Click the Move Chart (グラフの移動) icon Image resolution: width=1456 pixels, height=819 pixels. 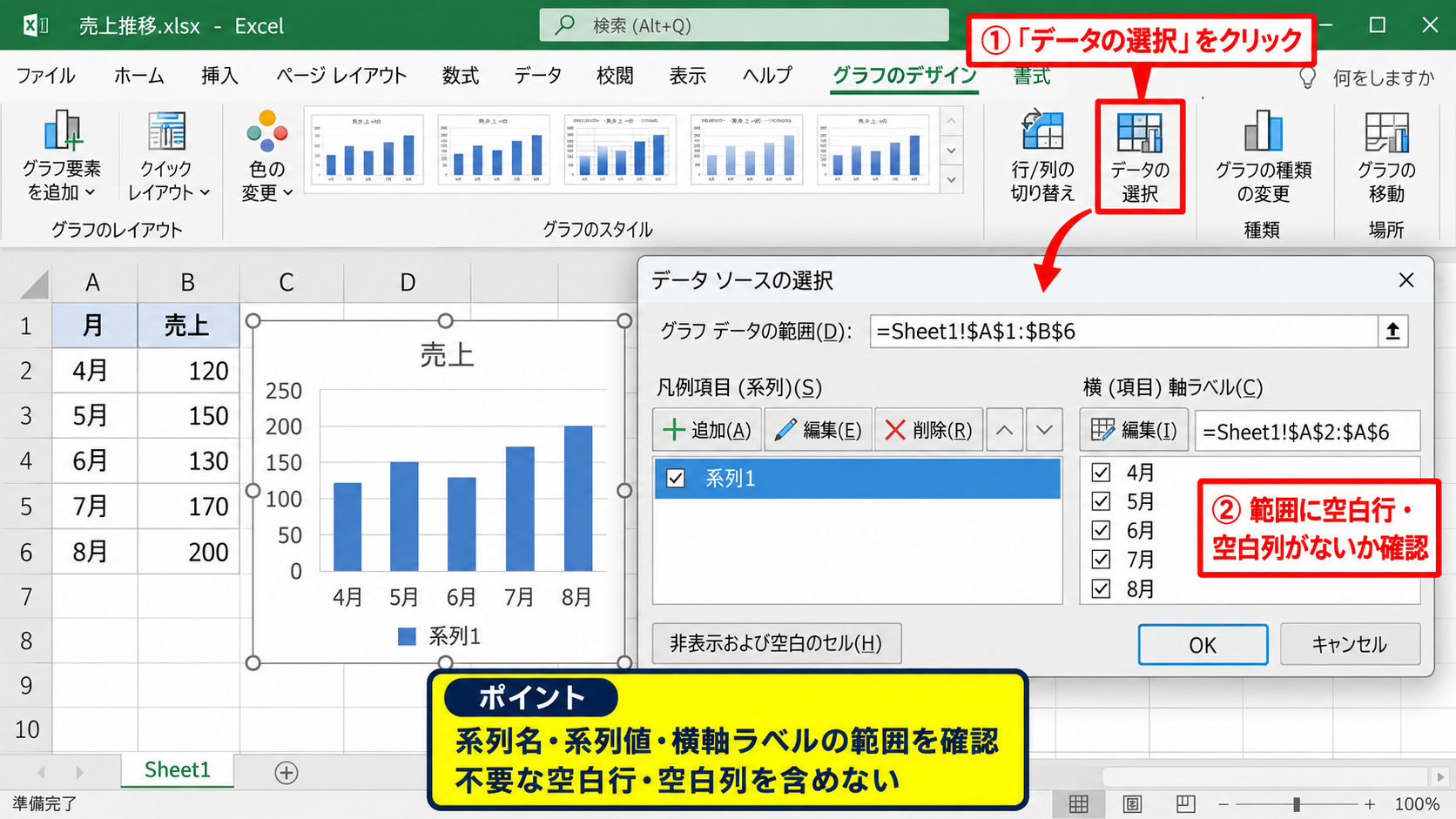coord(1386,132)
